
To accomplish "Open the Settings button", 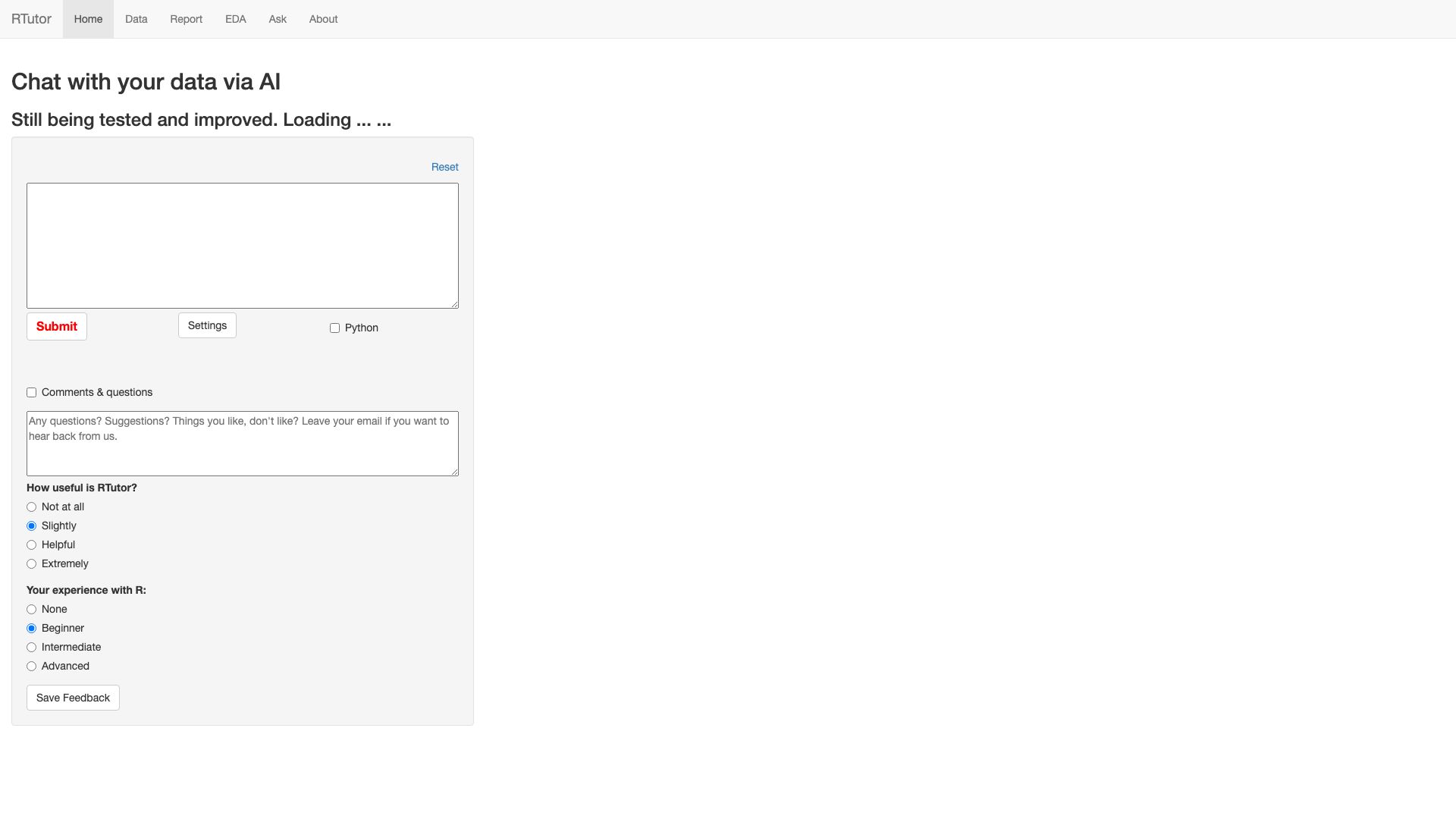I will (207, 325).
